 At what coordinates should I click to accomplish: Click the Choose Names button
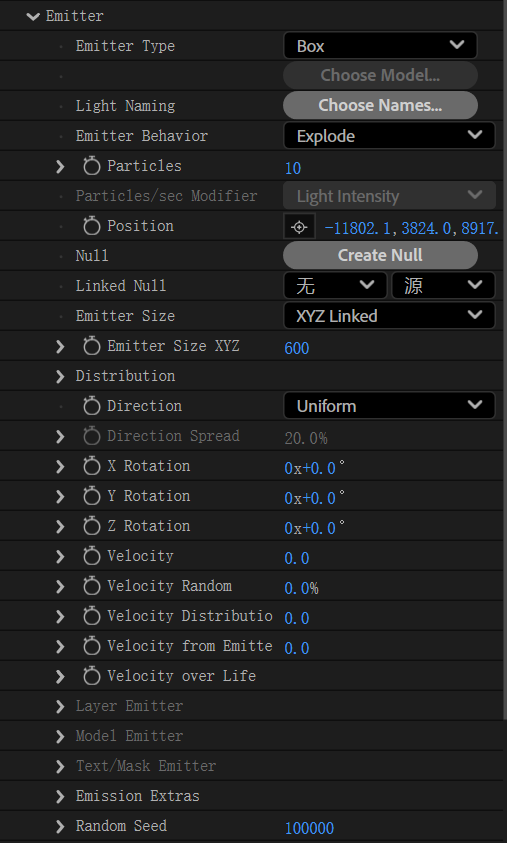coord(380,105)
